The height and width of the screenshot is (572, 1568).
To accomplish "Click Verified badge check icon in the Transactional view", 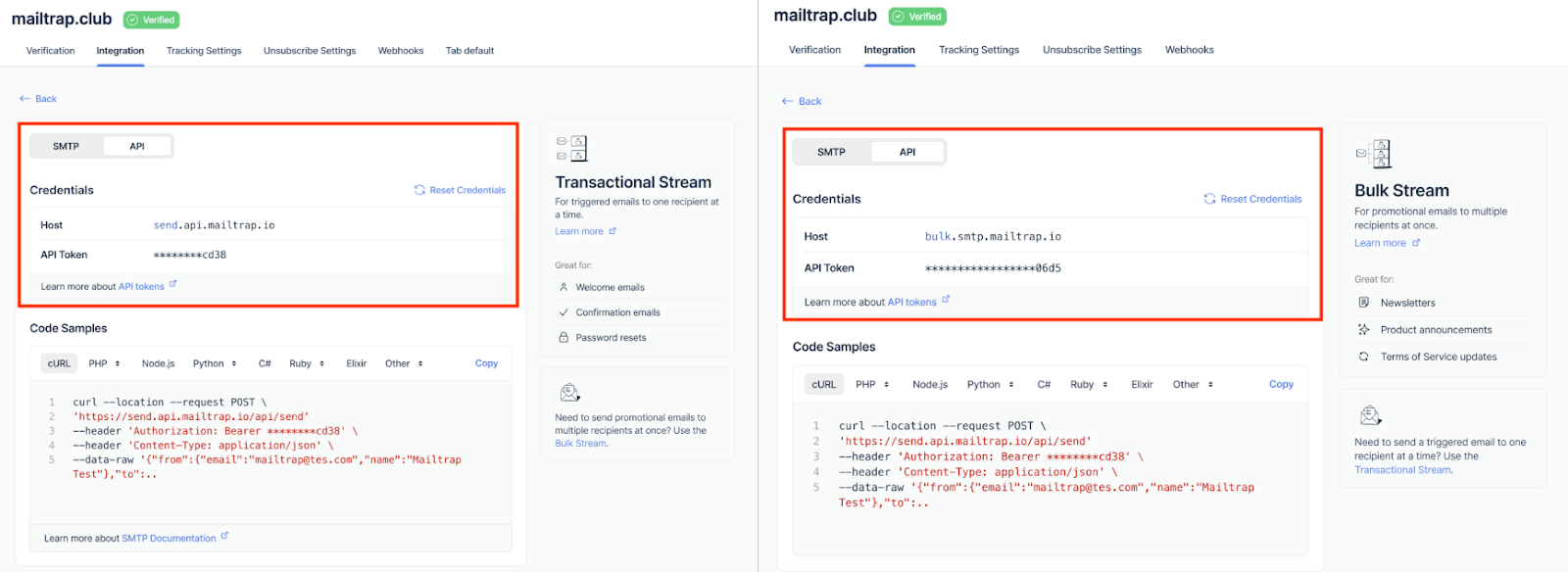I will (133, 20).
